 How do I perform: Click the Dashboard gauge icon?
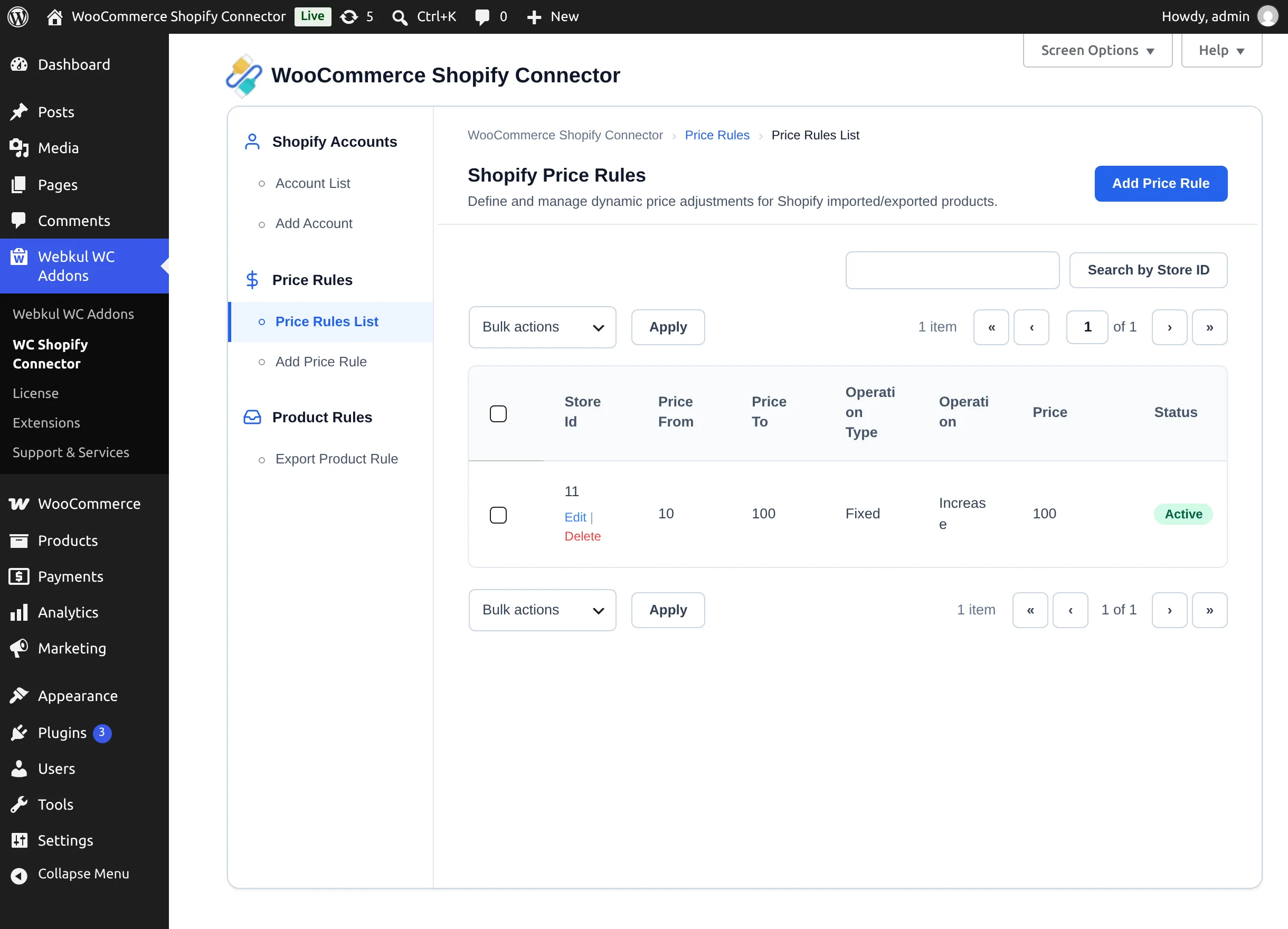(x=20, y=65)
